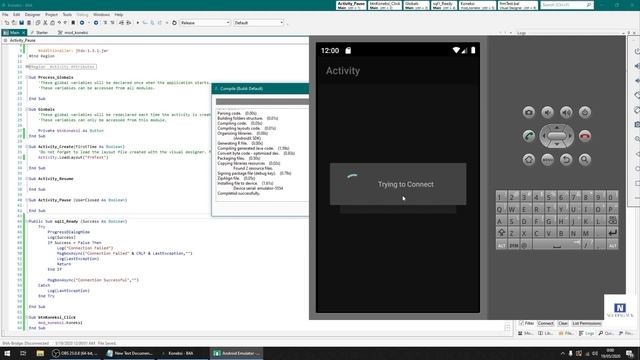Screen dimensions: 640x360
Task: Click the Shift key on emulator keyboard
Action: pyautogui.click(x=502, y=233)
